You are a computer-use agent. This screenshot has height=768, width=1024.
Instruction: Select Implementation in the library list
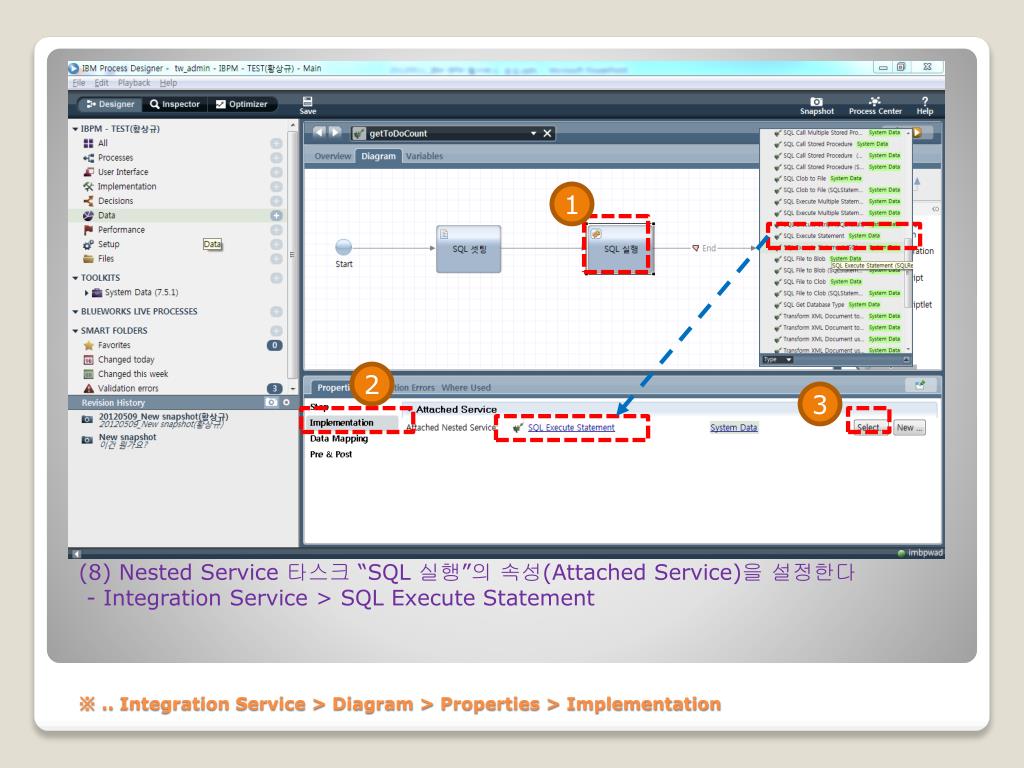click(x=120, y=186)
